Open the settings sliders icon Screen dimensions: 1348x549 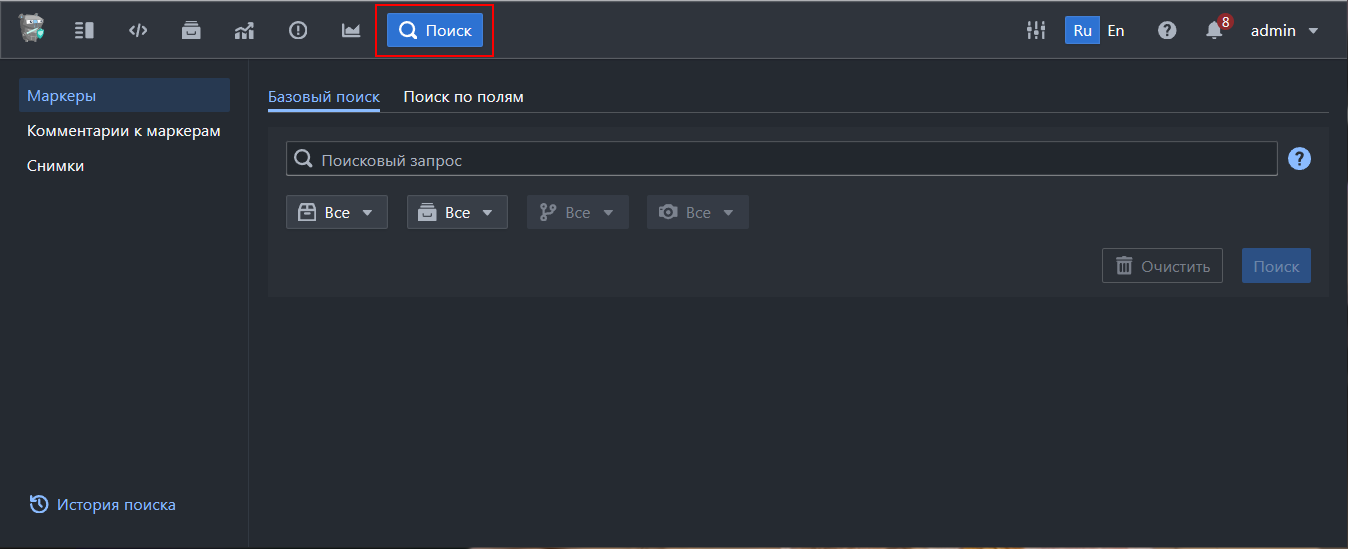tap(1036, 30)
